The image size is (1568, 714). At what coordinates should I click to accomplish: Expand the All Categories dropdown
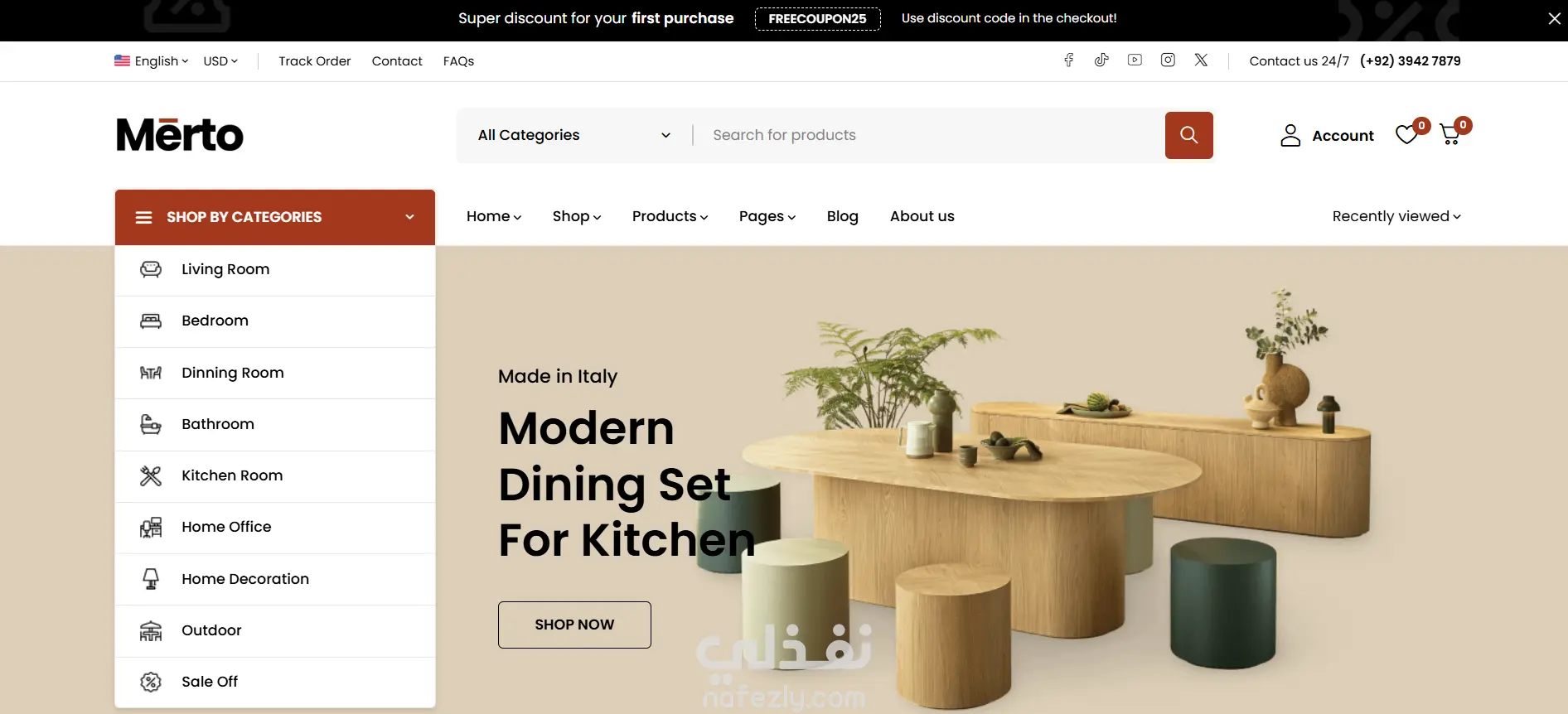coord(573,135)
